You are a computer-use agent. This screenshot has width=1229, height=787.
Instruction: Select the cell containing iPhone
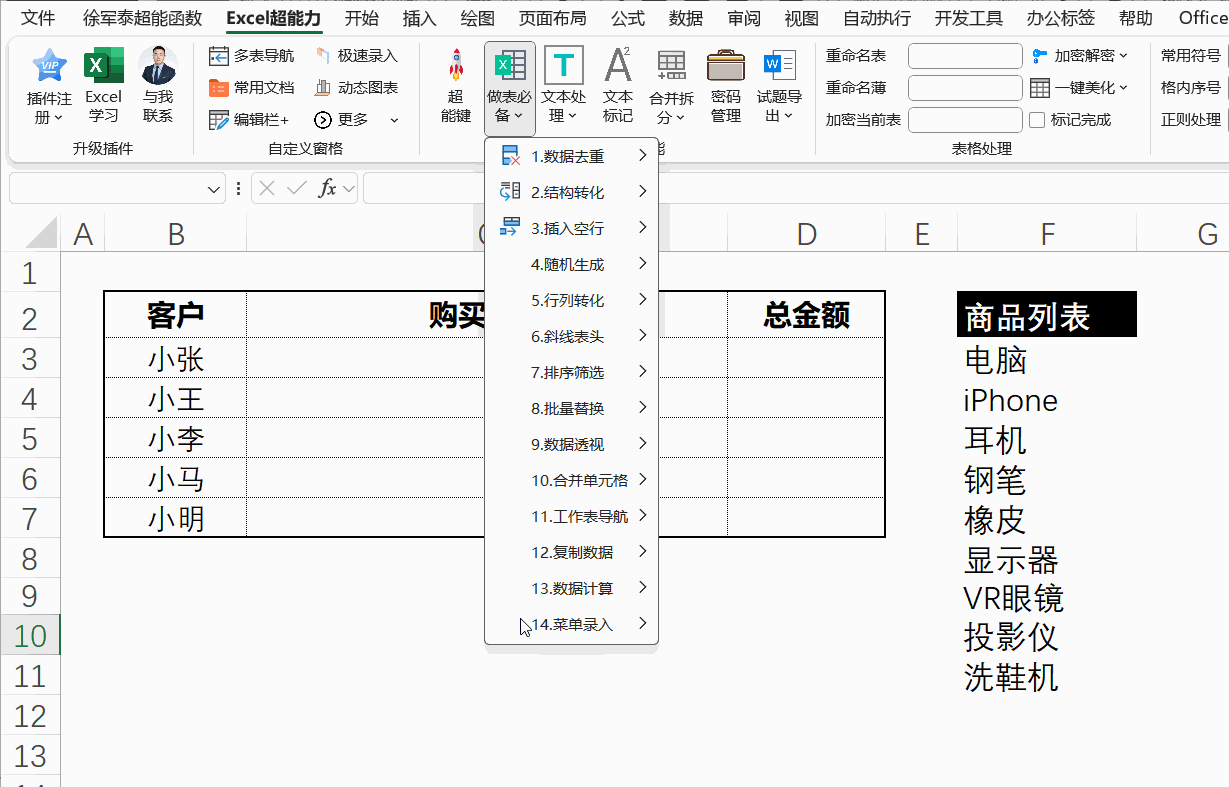(x=1047, y=400)
